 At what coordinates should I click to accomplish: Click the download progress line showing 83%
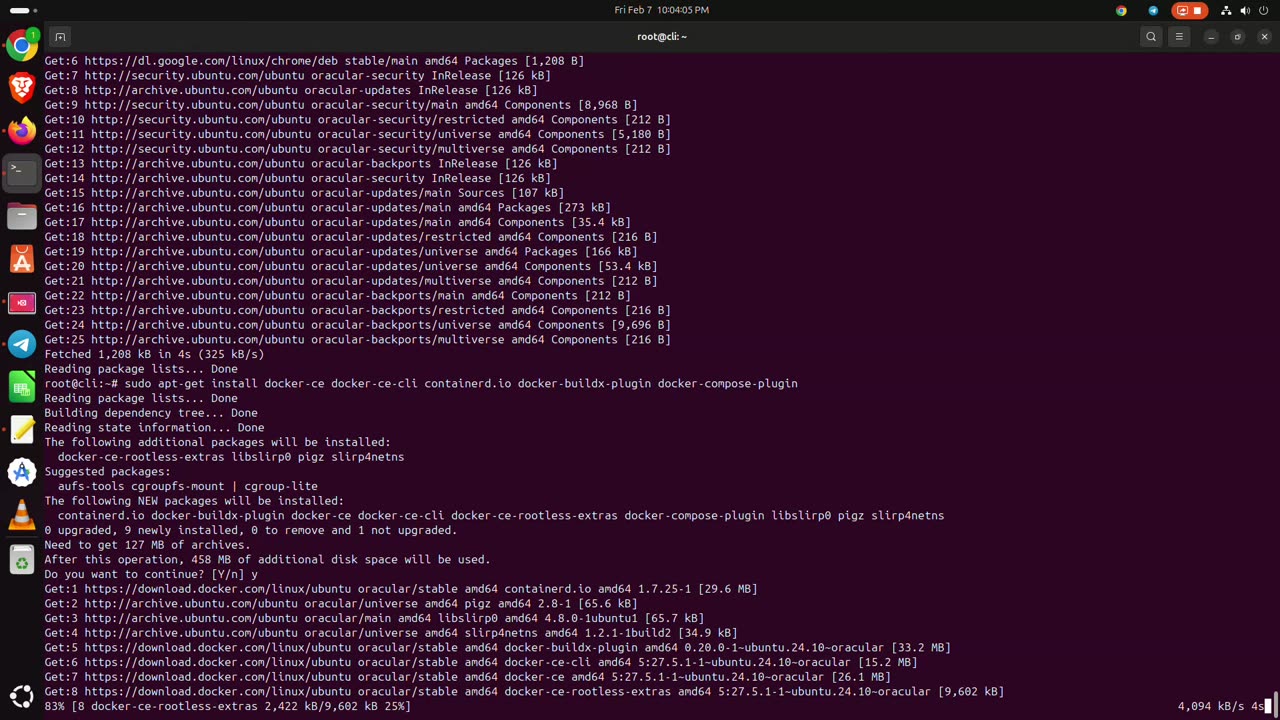227,706
